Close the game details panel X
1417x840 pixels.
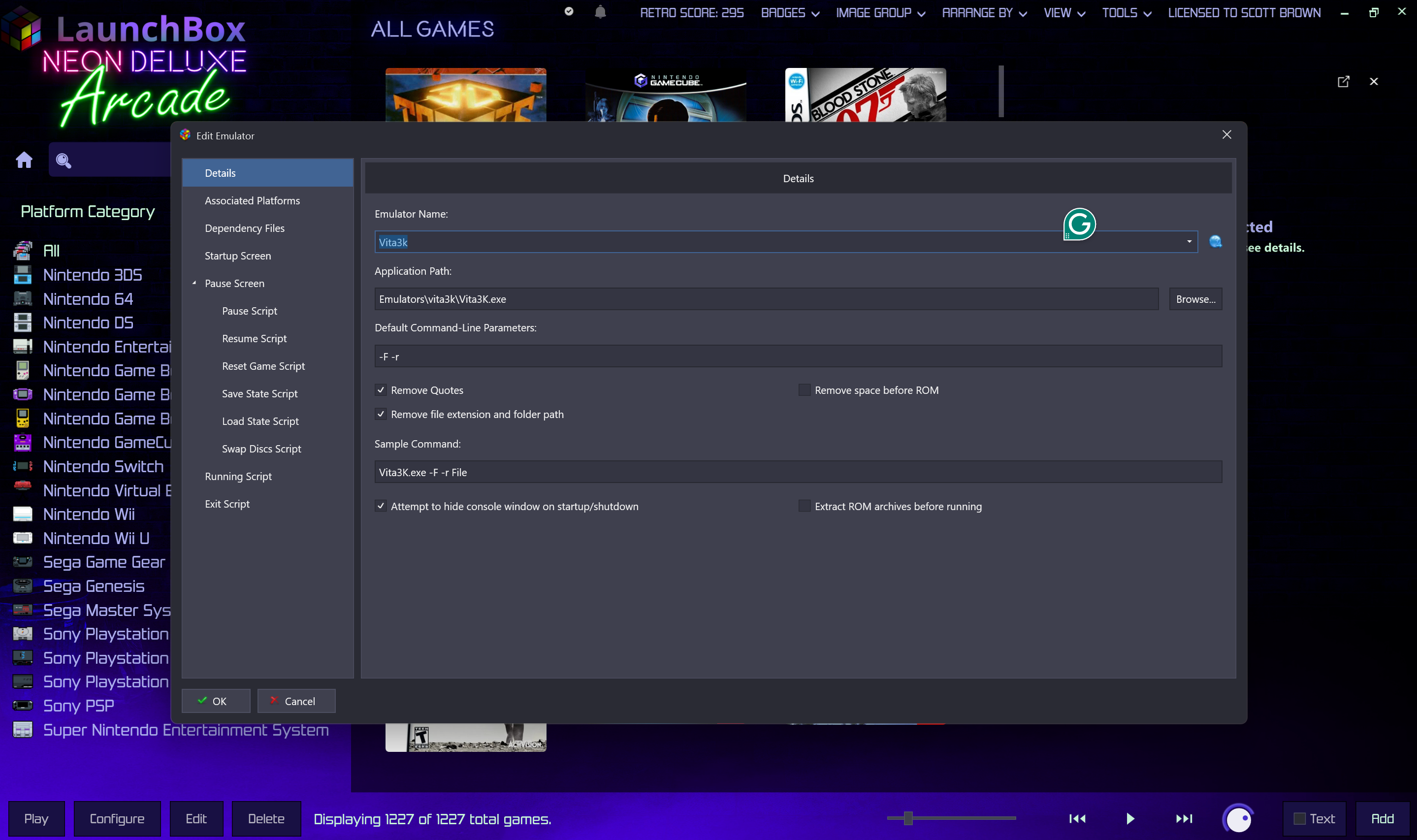1373,82
